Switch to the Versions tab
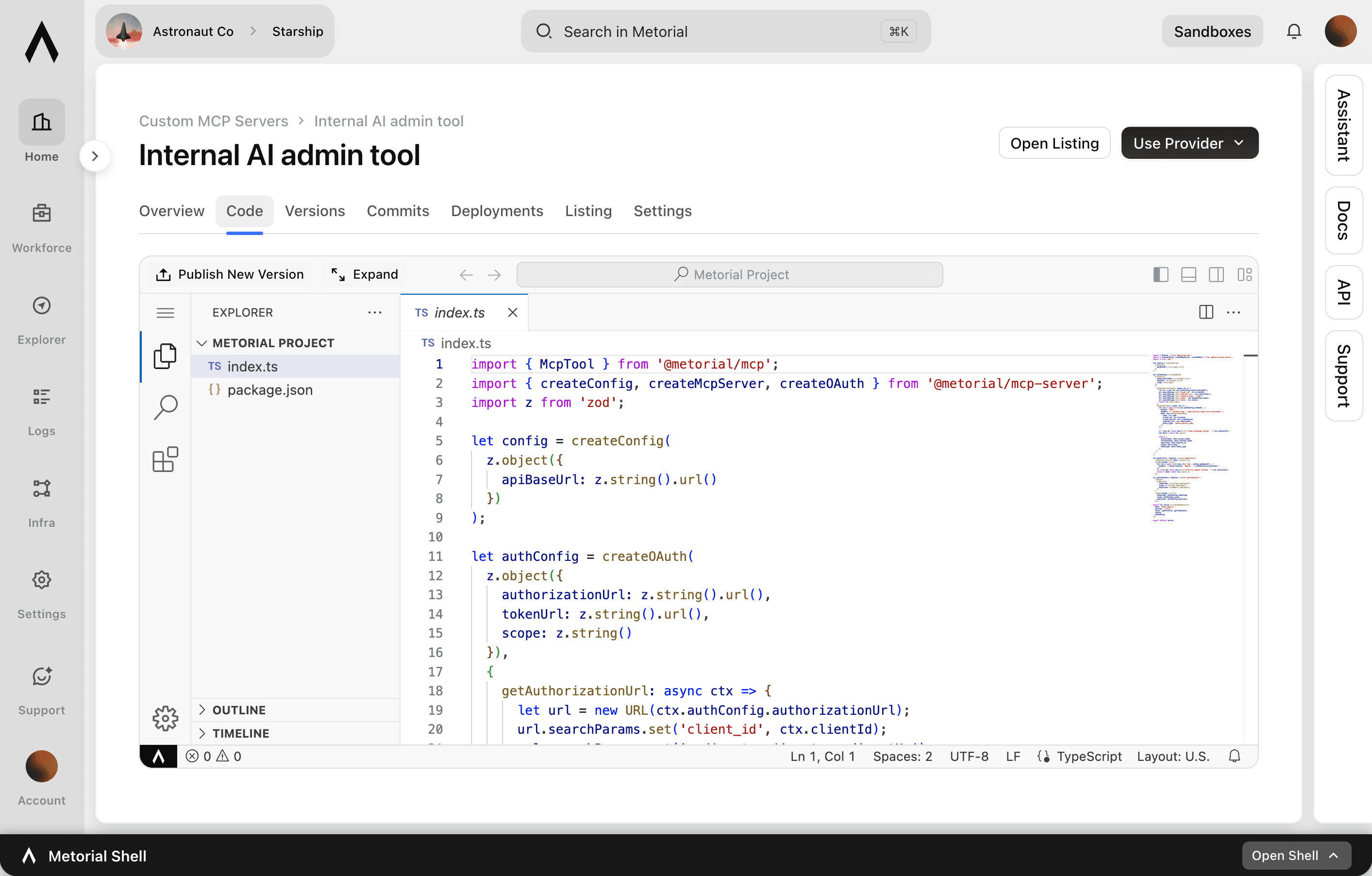The height and width of the screenshot is (876, 1372). pos(315,211)
